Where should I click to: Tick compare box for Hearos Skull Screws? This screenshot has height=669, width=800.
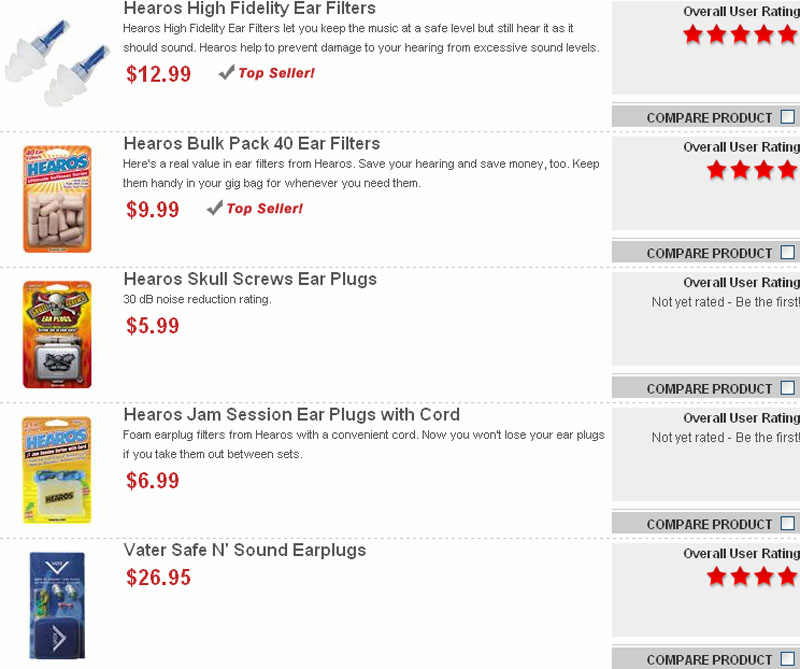pyautogui.click(x=788, y=388)
